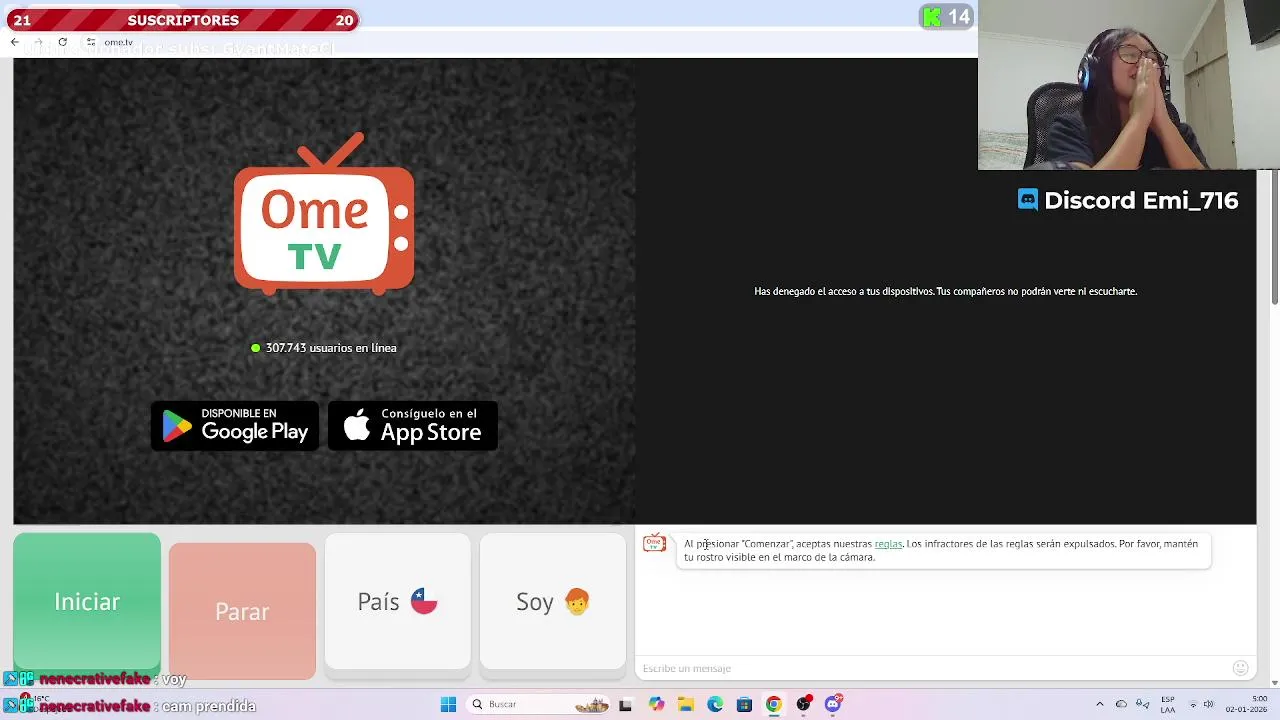Click the OneDrive cloud tray icon

pos(1121,704)
